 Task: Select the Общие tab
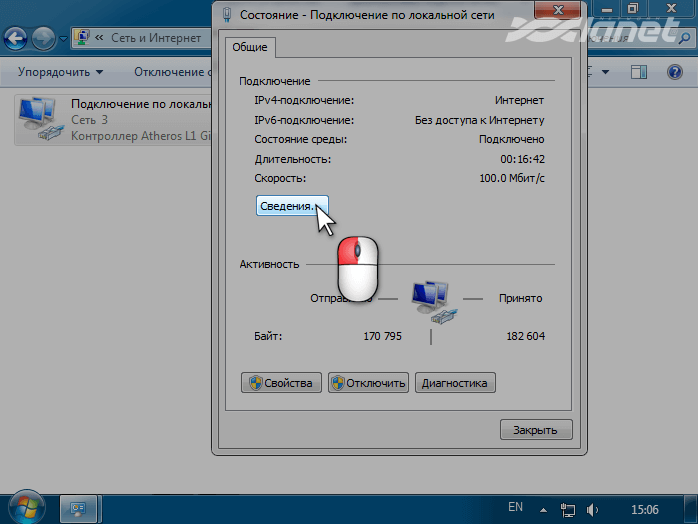pyautogui.click(x=249, y=47)
